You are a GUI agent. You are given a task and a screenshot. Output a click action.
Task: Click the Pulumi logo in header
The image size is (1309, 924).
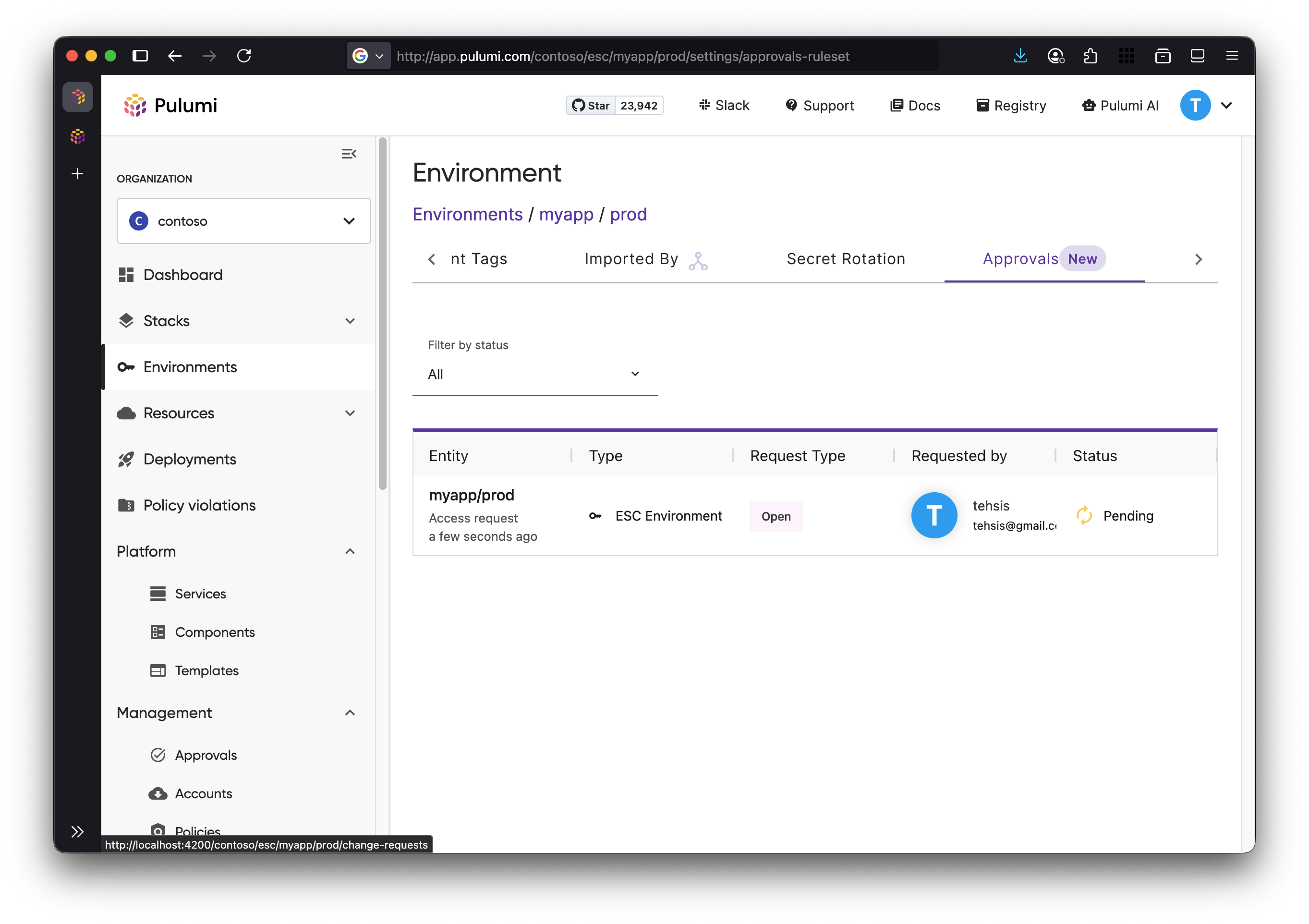coord(170,106)
